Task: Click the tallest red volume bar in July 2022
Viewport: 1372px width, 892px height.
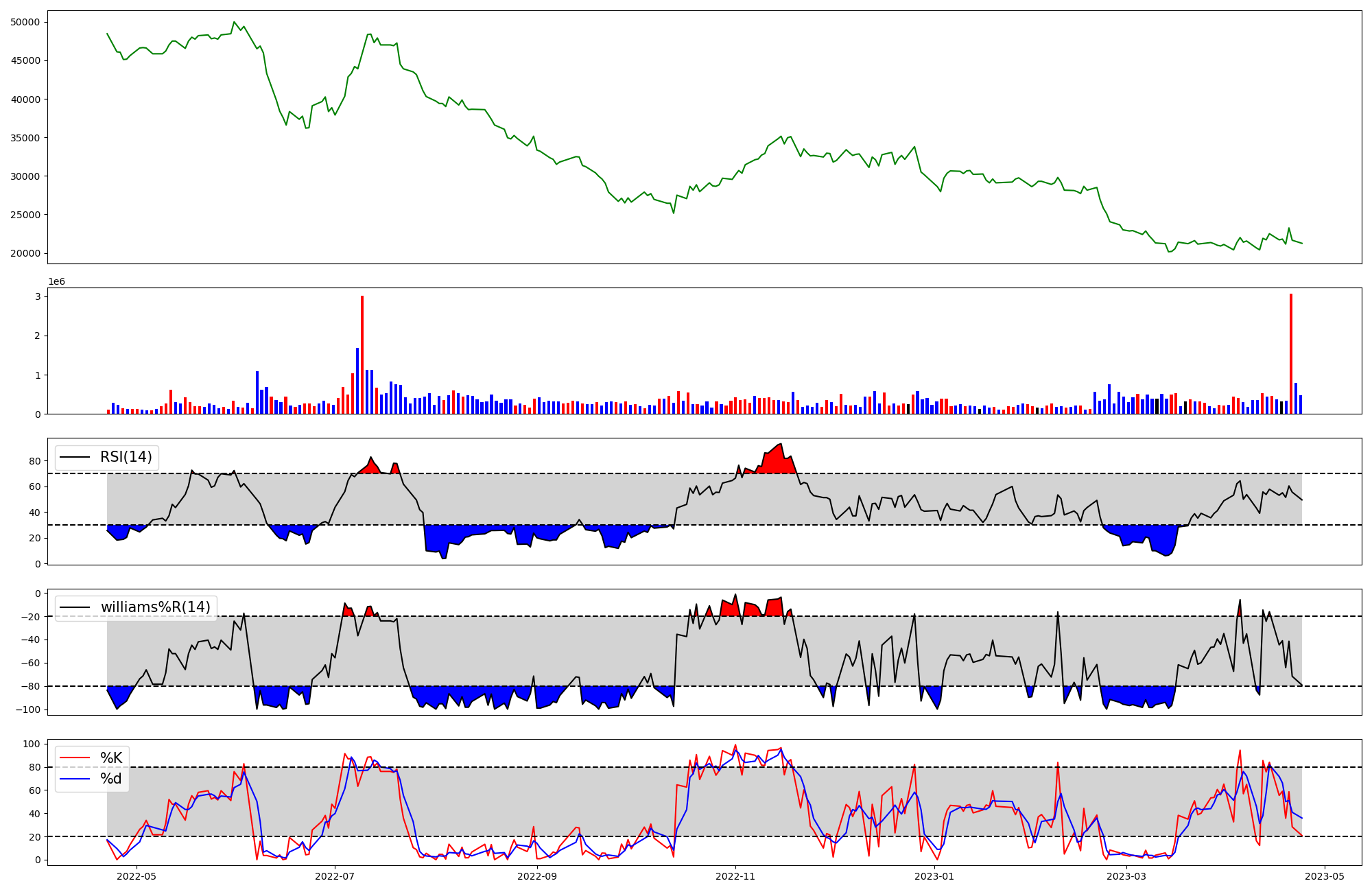Action: click(x=362, y=353)
